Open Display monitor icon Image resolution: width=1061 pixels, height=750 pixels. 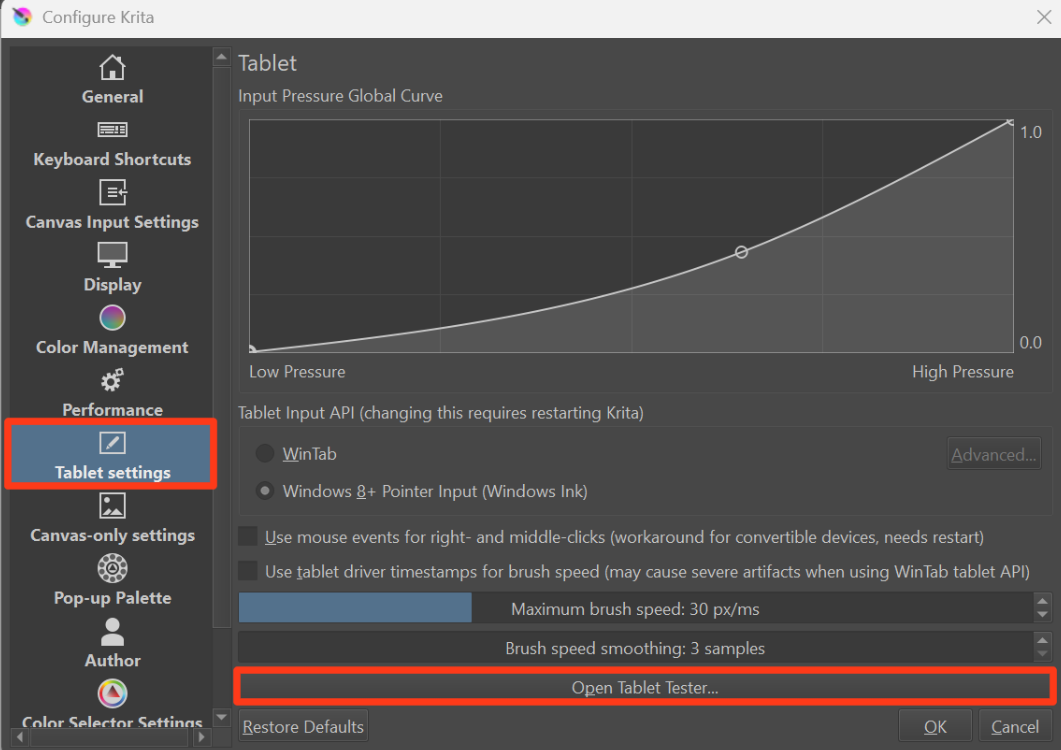coord(112,255)
